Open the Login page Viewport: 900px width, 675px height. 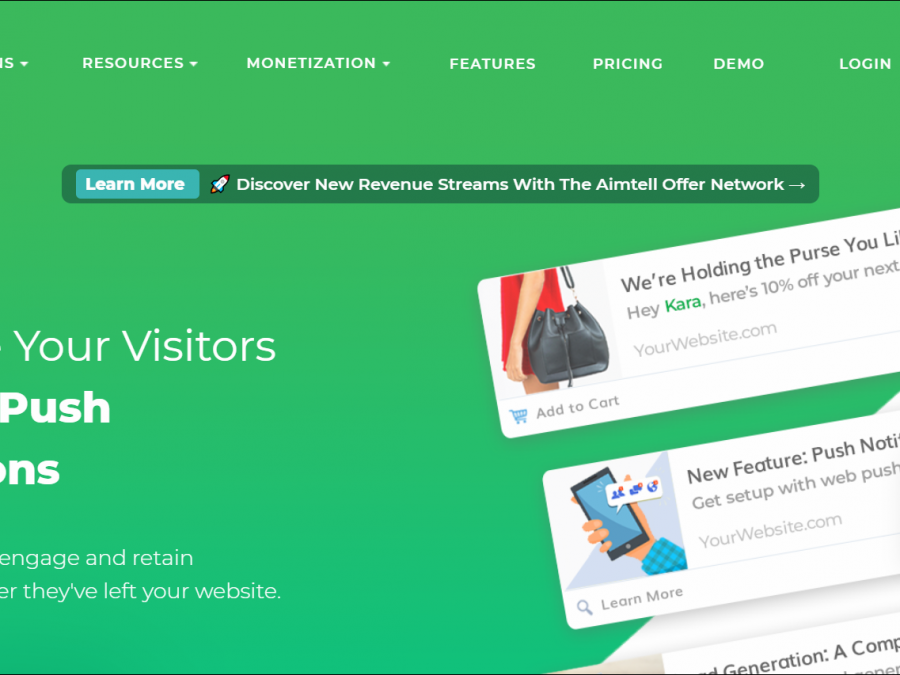(865, 64)
